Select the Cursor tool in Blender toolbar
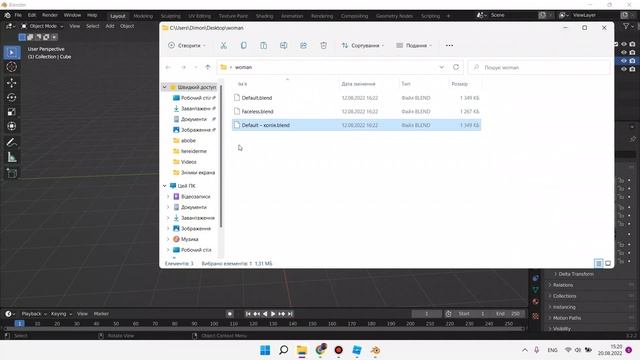The height and width of the screenshot is (360, 640). (11, 67)
